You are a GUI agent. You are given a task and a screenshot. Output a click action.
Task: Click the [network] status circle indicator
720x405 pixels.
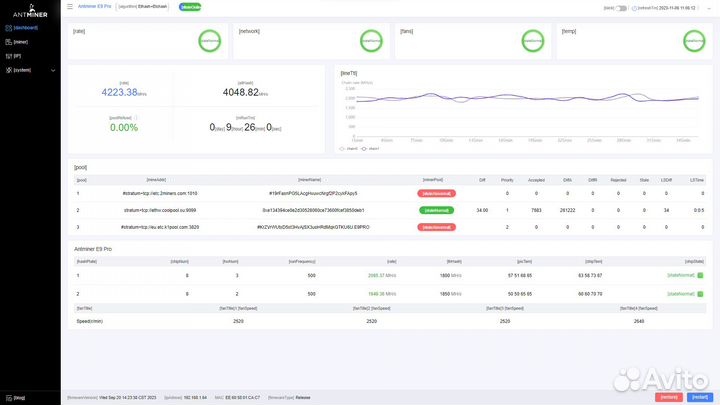(x=371, y=41)
